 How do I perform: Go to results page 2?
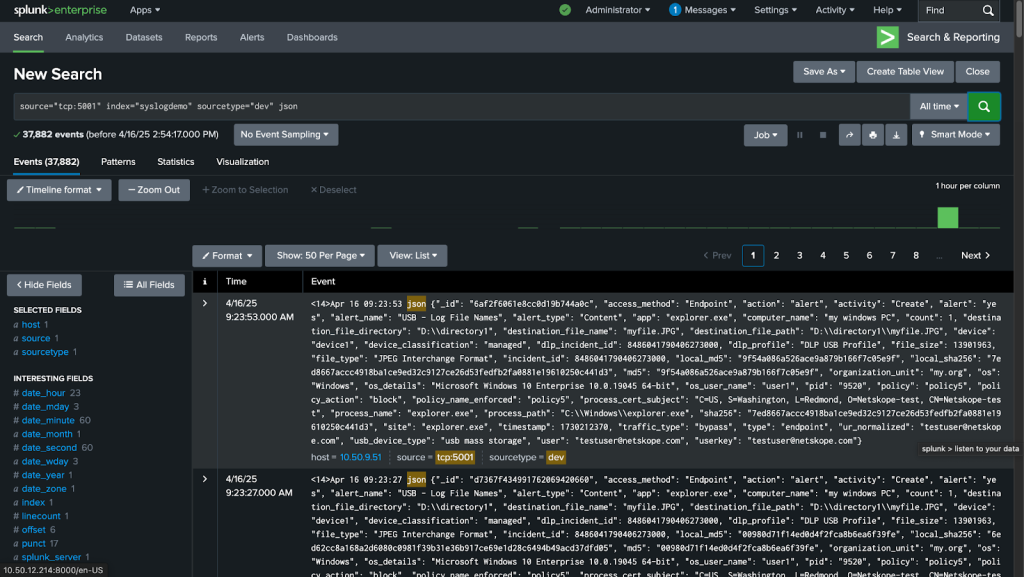point(776,256)
